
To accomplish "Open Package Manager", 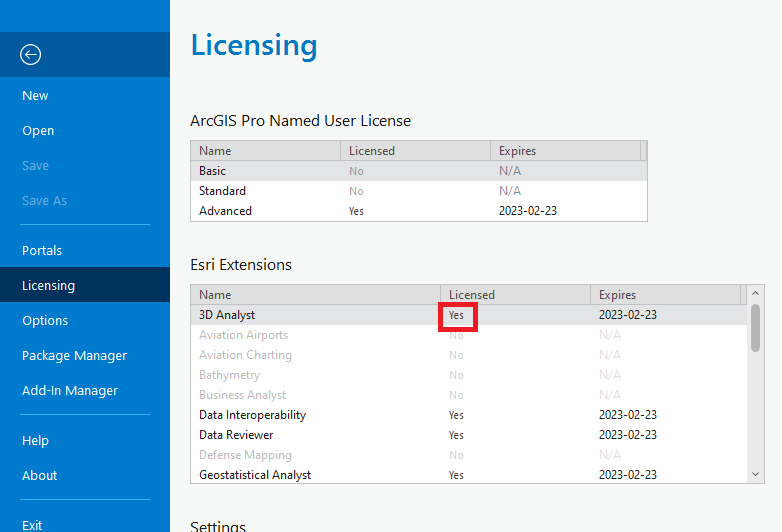I will coord(74,356).
